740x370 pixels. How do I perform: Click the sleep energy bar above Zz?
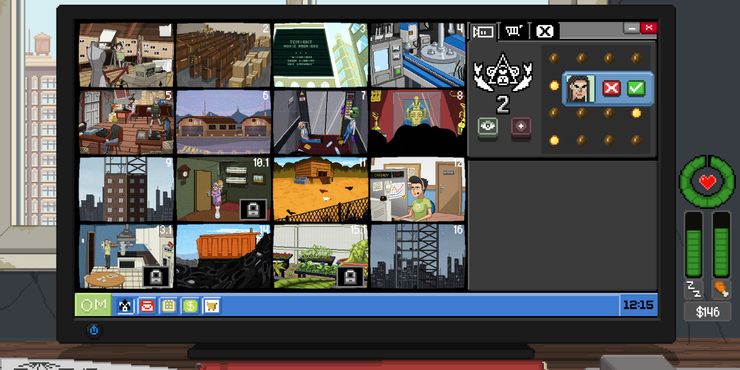coord(694,244)
